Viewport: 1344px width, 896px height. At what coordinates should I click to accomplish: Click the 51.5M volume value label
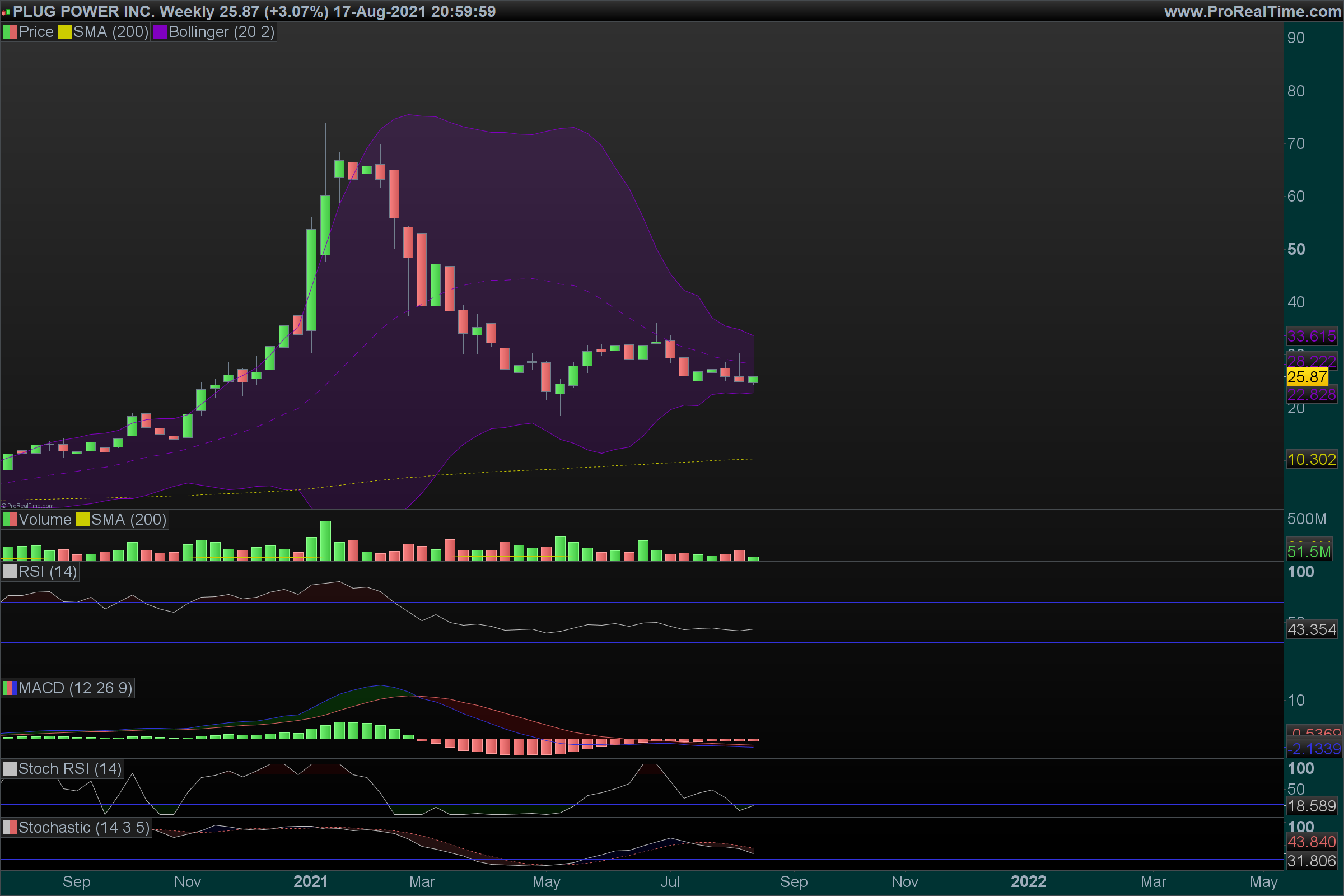(1309, 552)
